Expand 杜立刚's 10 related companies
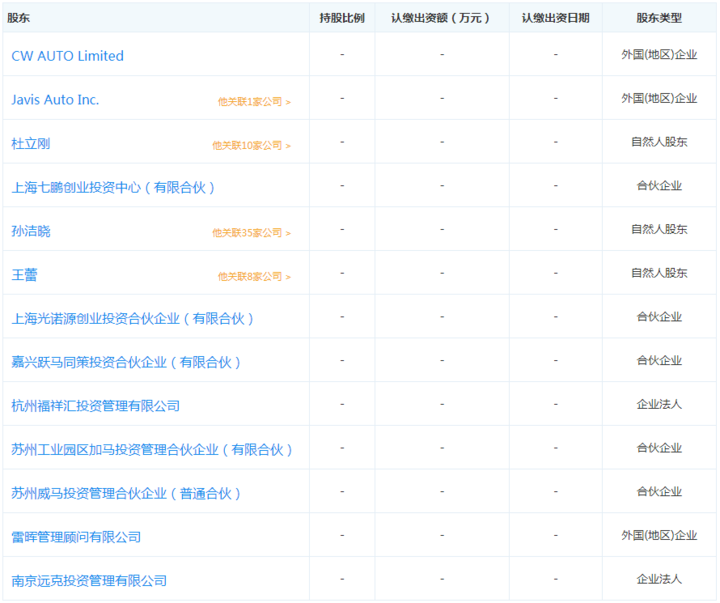 click(x=251, y=146)
